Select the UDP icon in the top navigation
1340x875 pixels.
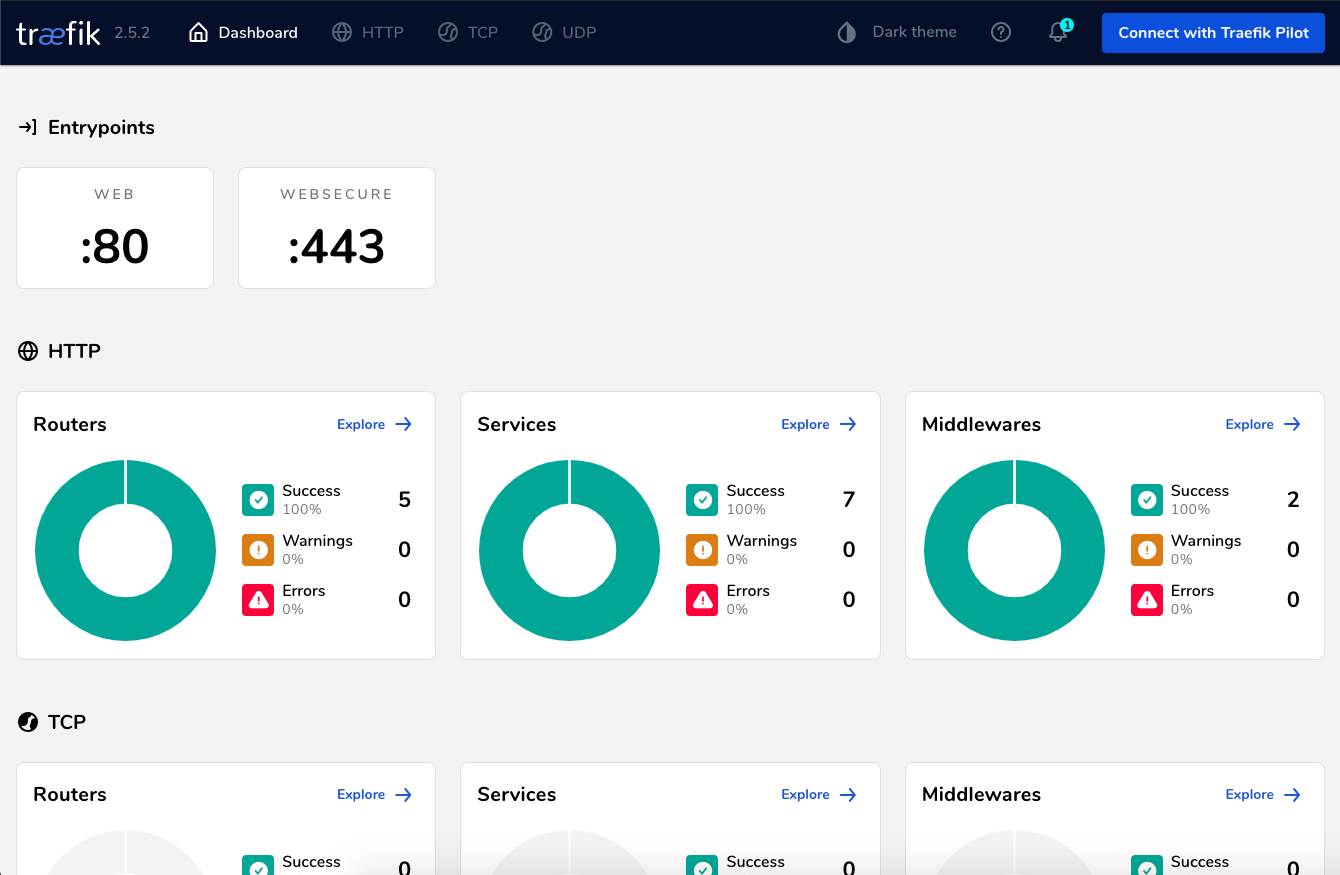pos(541,31)
